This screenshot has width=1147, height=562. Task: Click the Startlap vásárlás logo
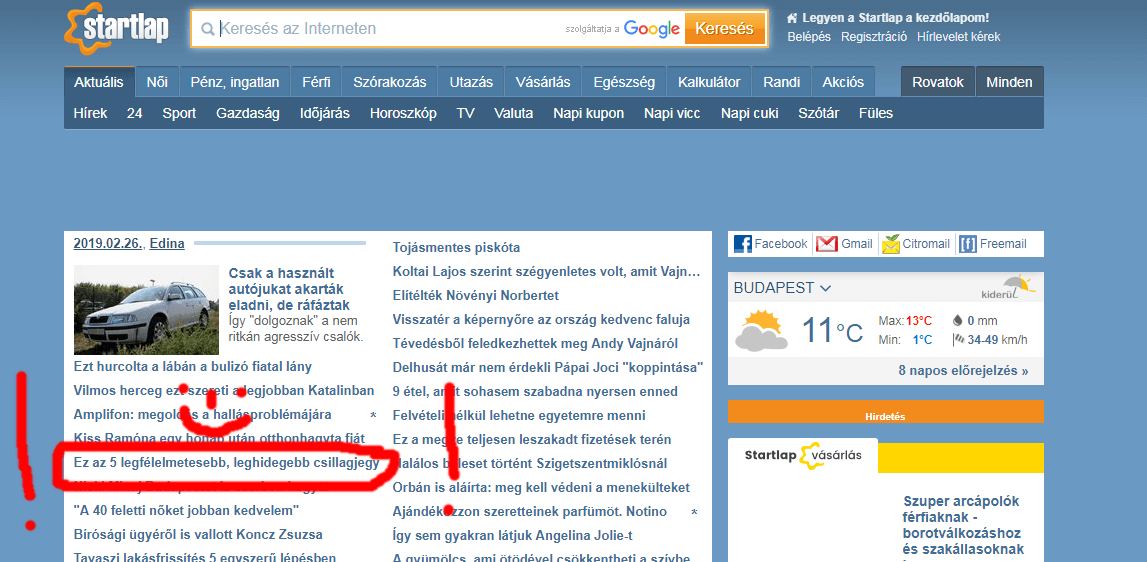coord(803,456)
